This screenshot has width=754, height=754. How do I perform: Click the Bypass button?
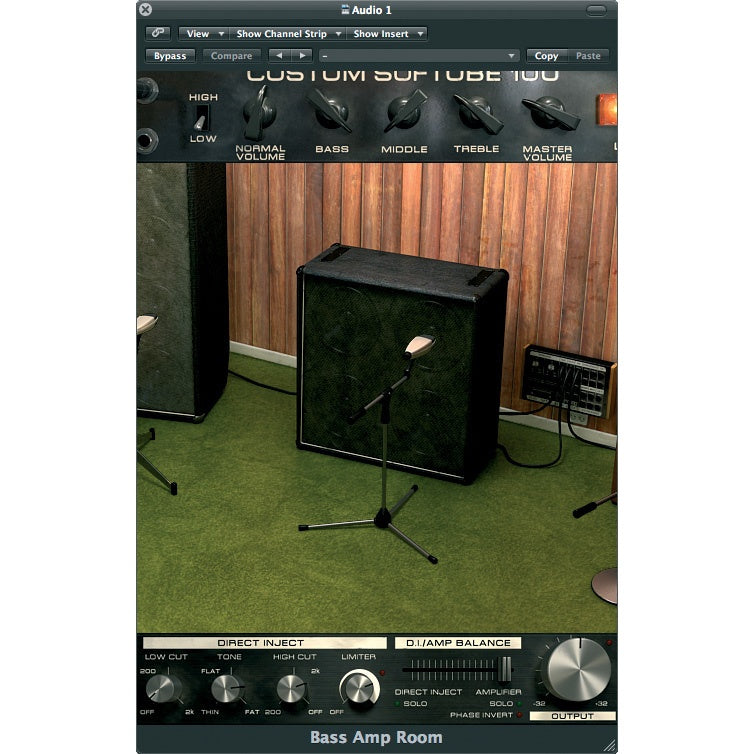point(170,56)
